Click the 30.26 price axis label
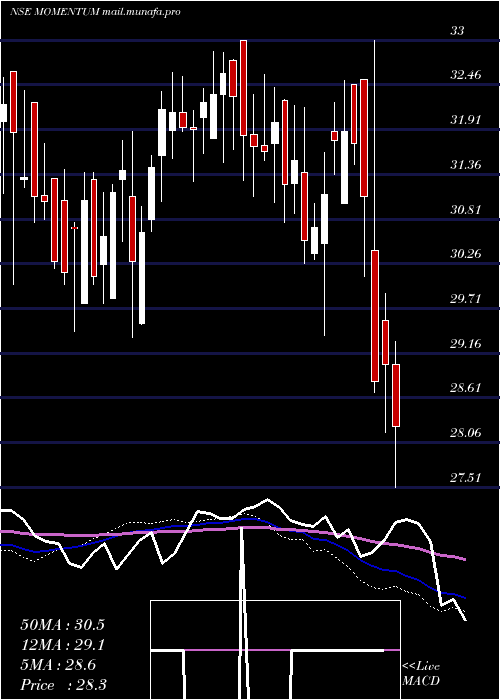The height and width of the screenshot is (700, 500). pyautogui.click(x=466, y=254)
